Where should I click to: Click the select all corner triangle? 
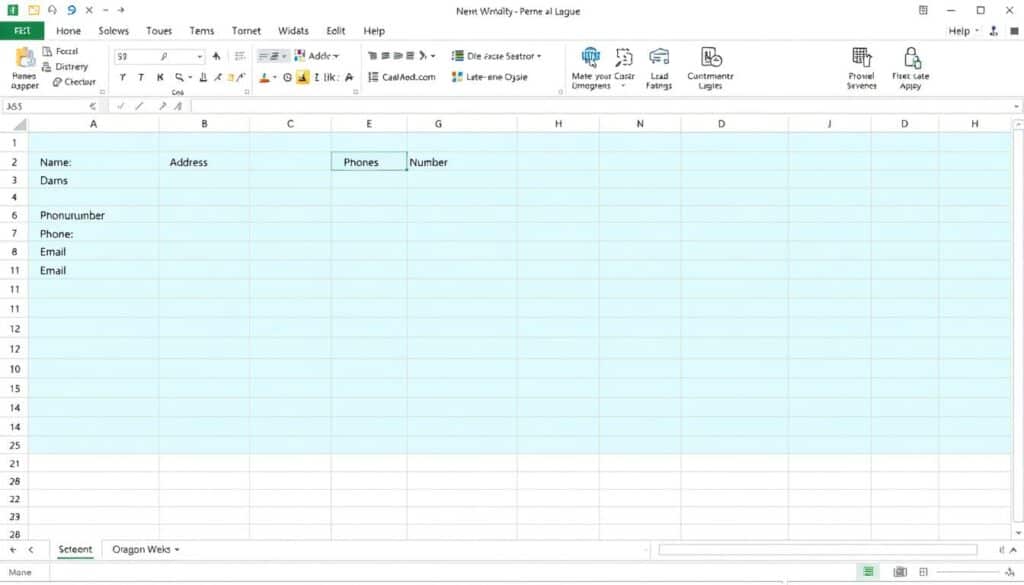pos(20,124)
